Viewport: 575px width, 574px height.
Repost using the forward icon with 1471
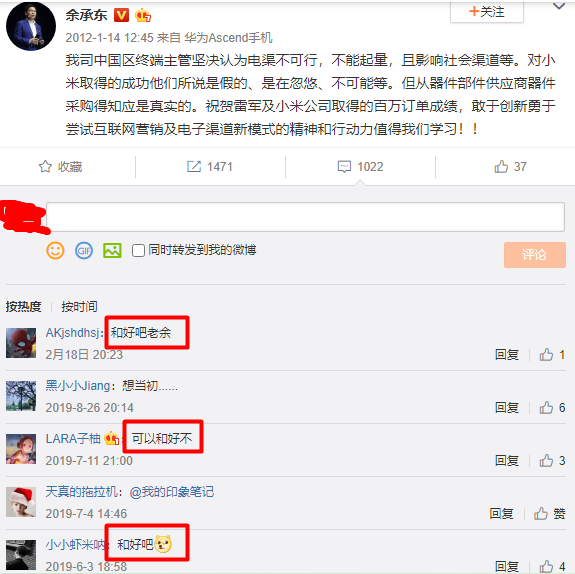(x=194, y=167)
